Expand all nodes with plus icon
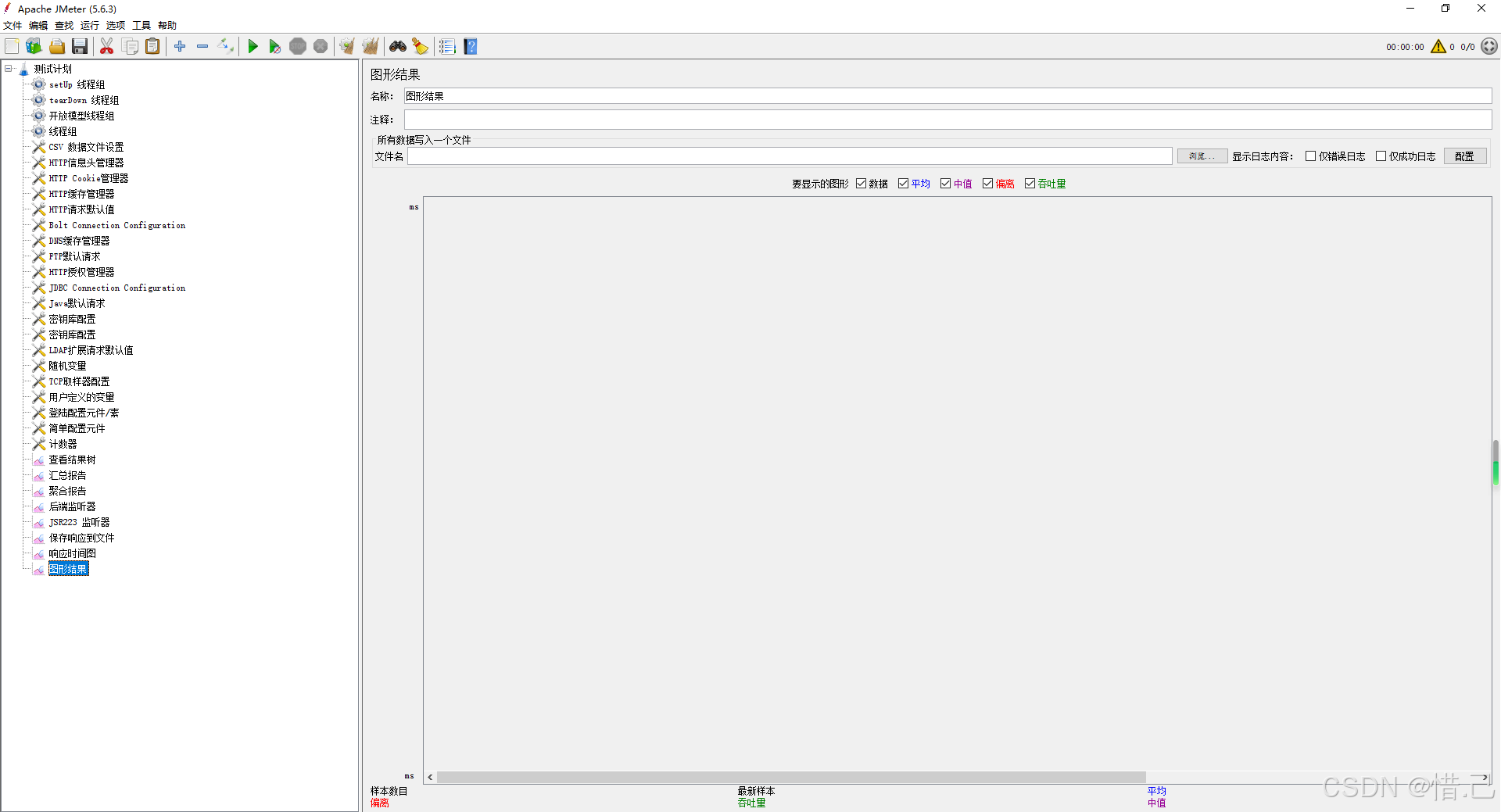 (180, 47)
